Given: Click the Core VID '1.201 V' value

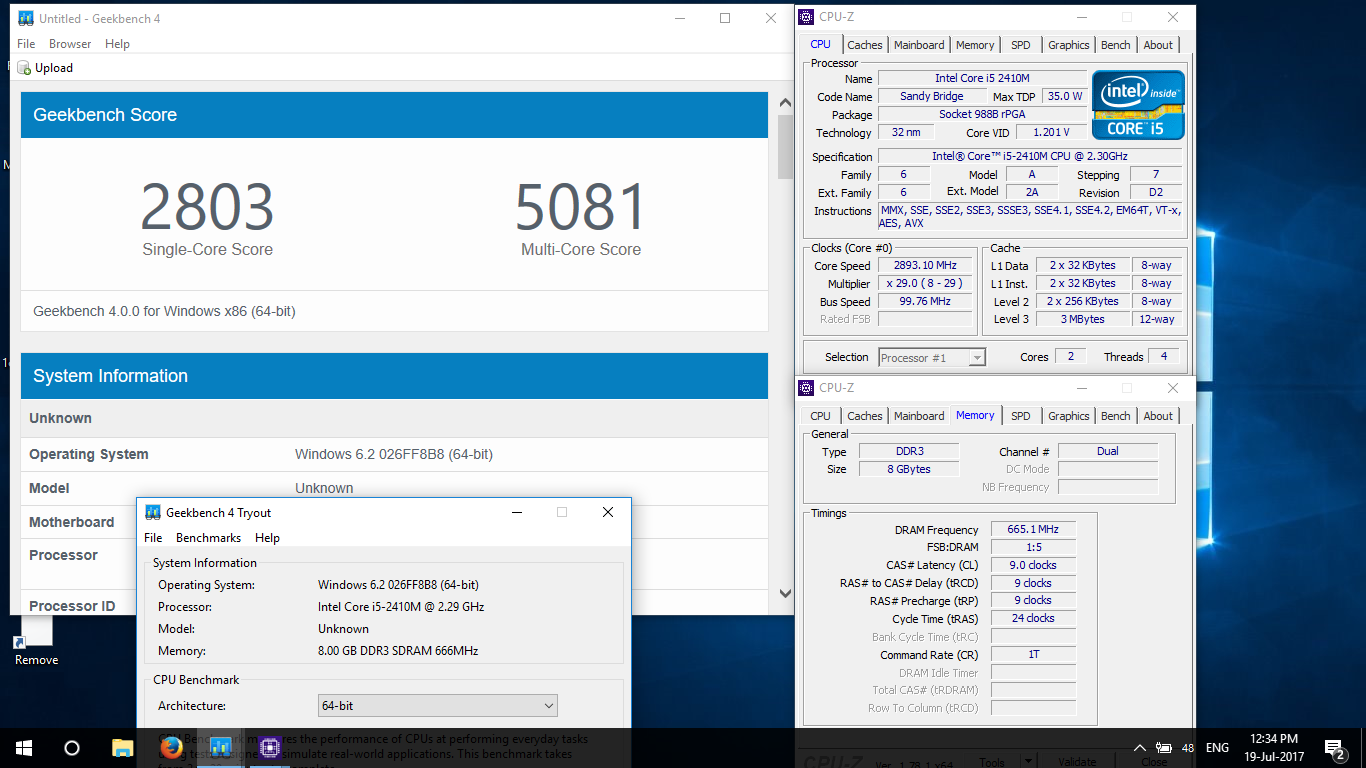Looking at the screenshot, I should pyautogui.click(x=1051, y=132).
